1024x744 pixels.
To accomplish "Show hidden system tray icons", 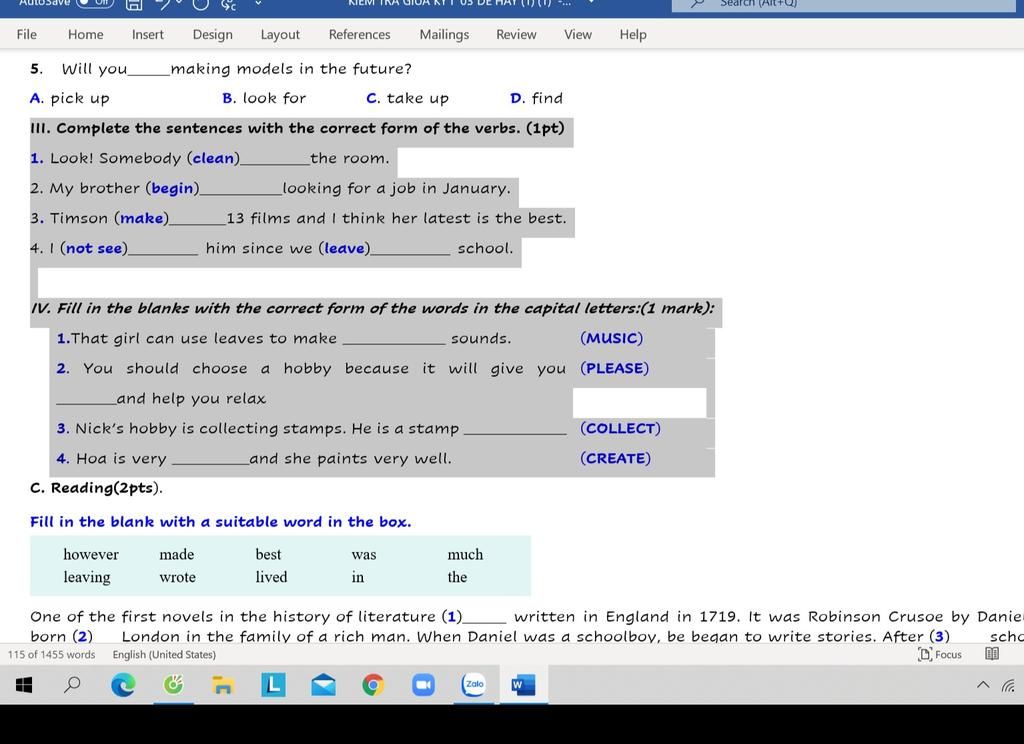I will pyautogui.click(x=983, y=685).
